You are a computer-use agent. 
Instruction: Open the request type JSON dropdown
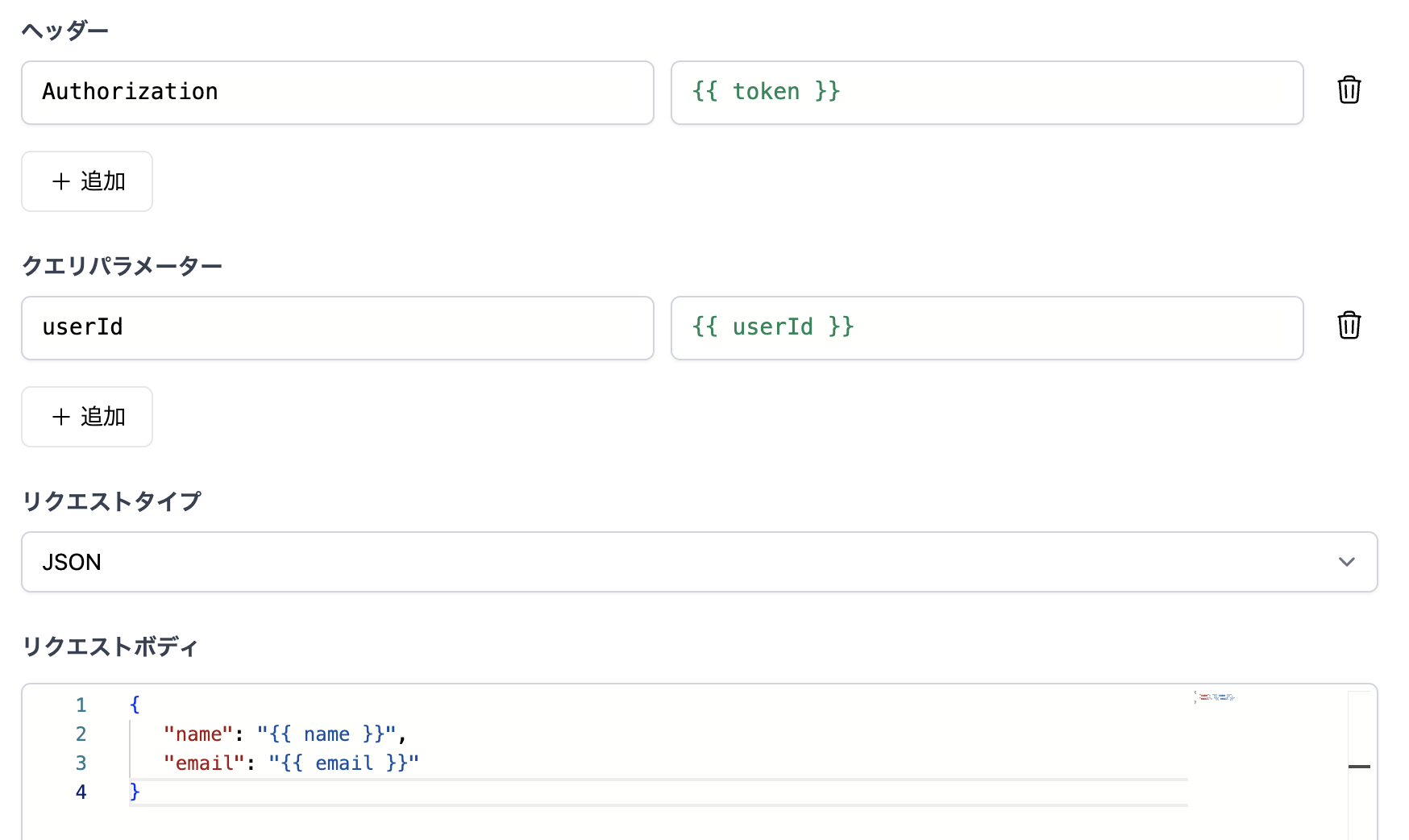click(698, 562)
